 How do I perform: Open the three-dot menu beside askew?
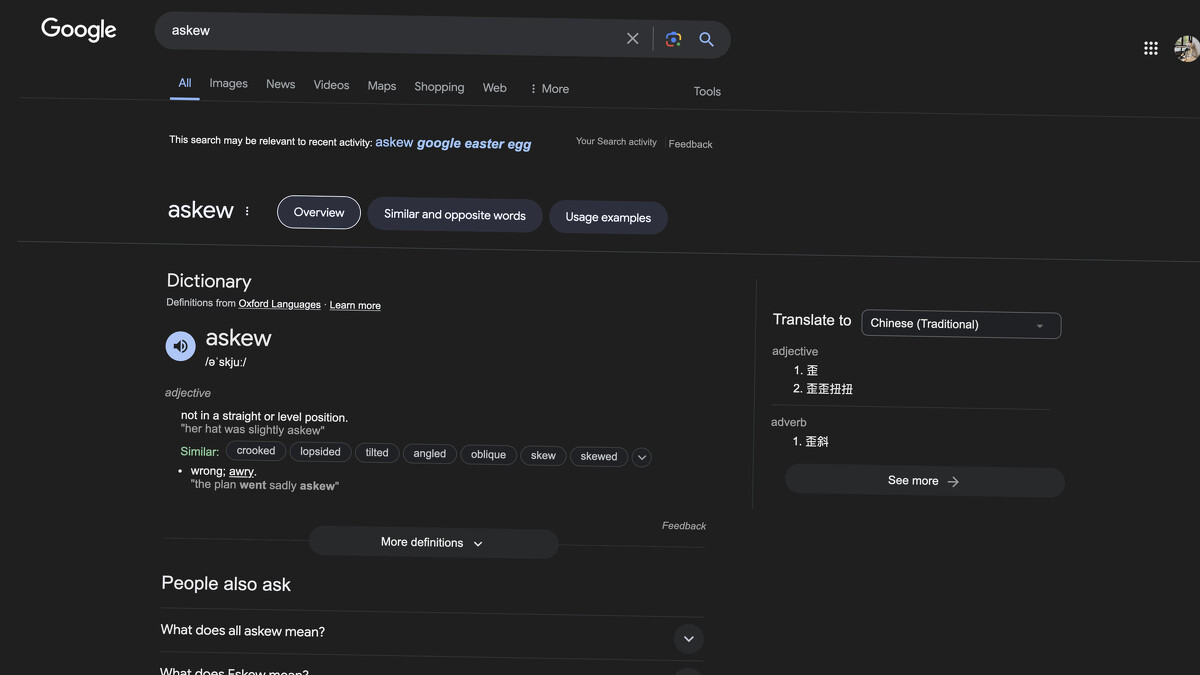[247, 211]
